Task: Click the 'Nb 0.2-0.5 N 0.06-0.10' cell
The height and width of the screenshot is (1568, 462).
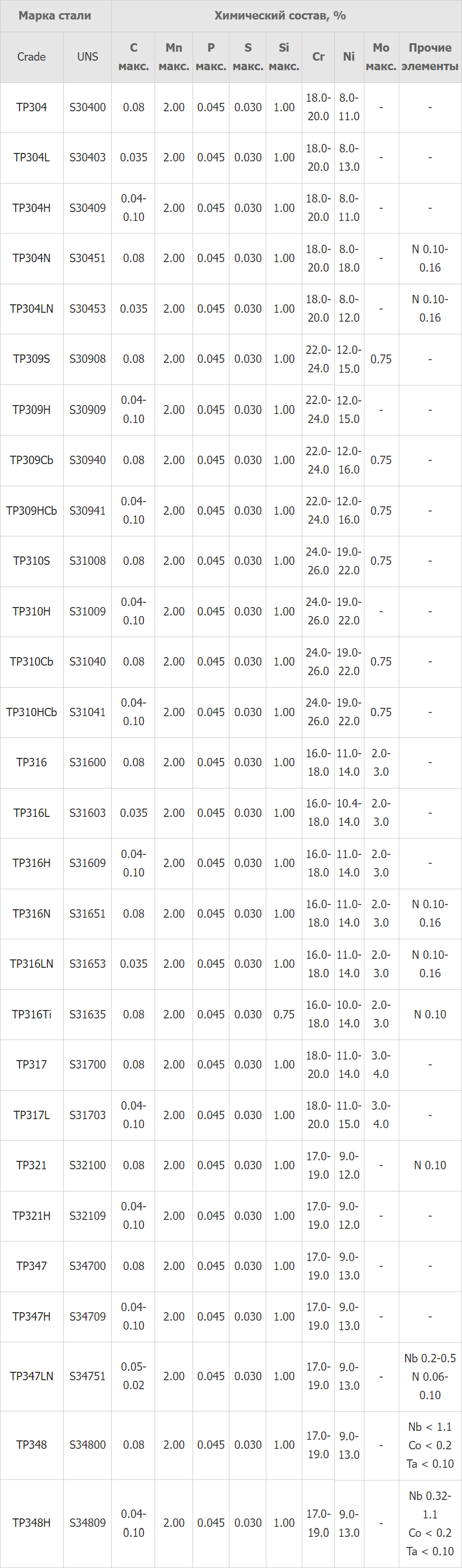Action: 430,1376
